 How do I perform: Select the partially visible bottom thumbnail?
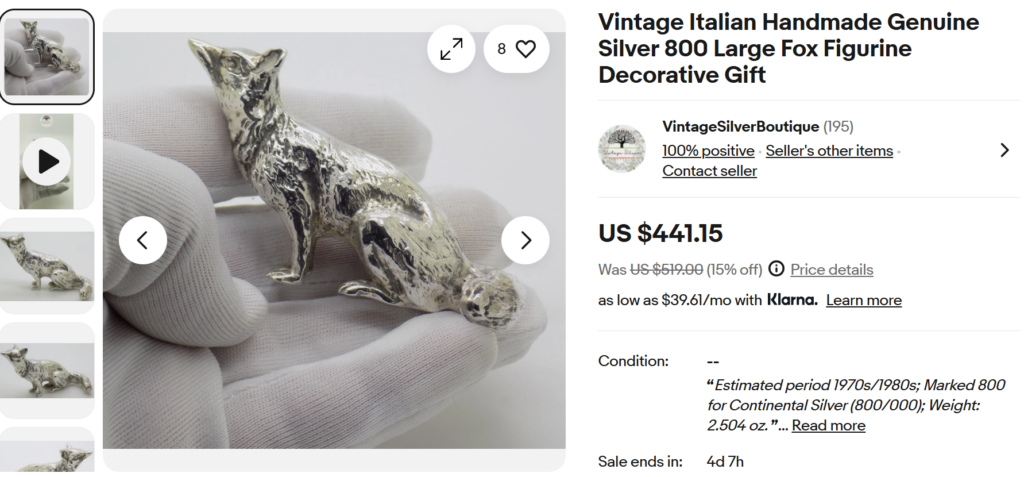[x=47, y=453]
